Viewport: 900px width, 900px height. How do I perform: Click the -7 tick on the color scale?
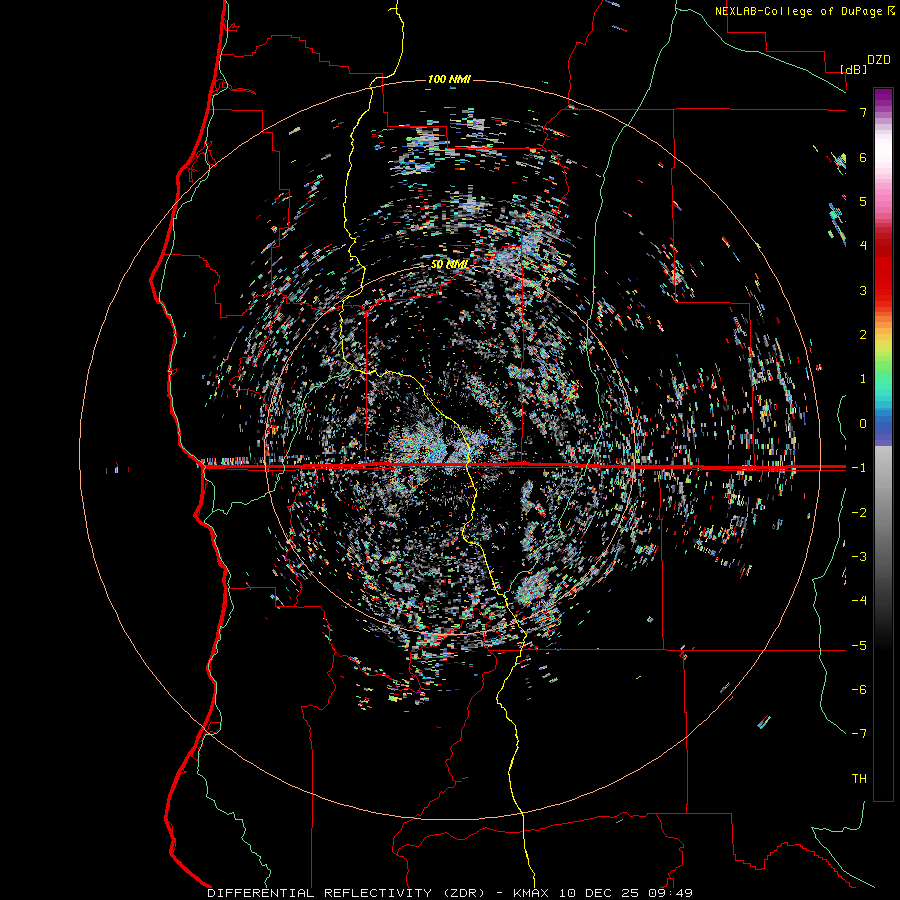click(x=859, y=734)
